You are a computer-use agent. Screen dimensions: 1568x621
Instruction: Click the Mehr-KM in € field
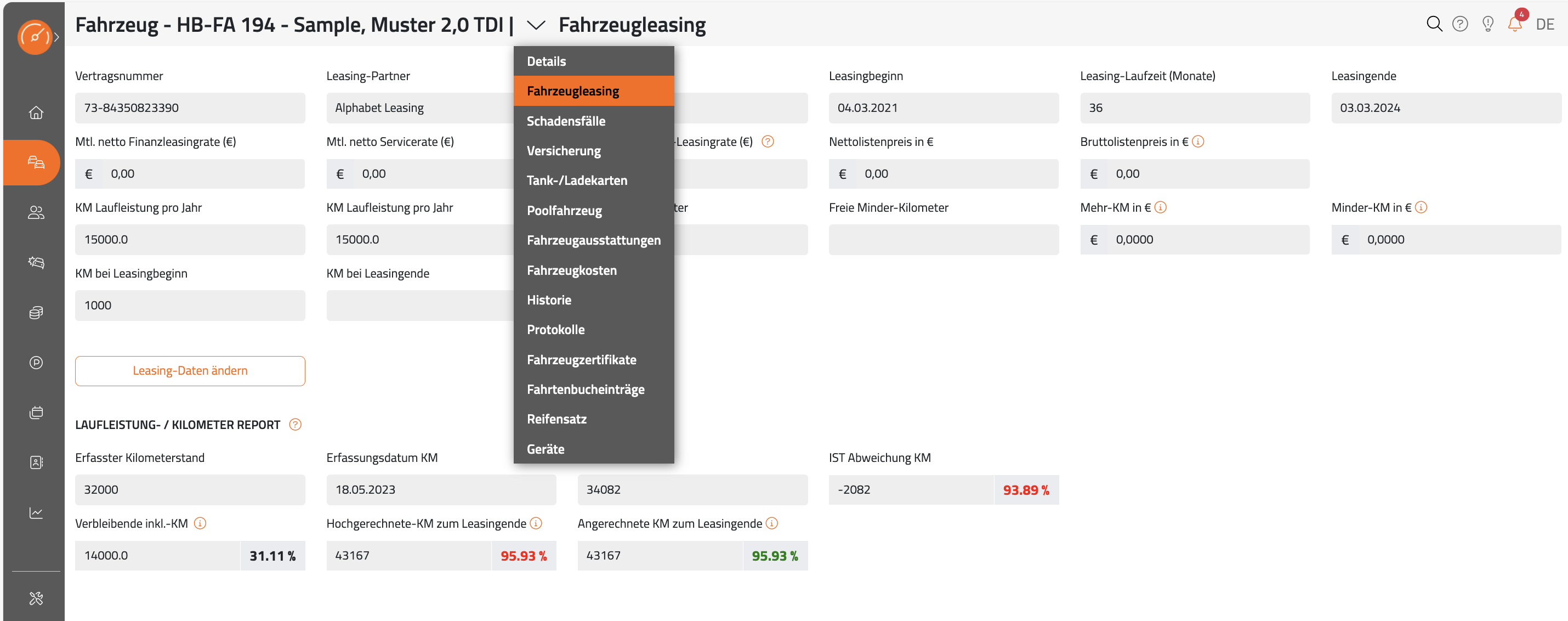1194,239
